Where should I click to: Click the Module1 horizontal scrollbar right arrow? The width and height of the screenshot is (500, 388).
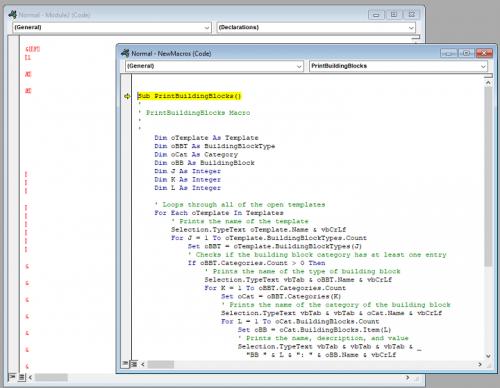408,377
